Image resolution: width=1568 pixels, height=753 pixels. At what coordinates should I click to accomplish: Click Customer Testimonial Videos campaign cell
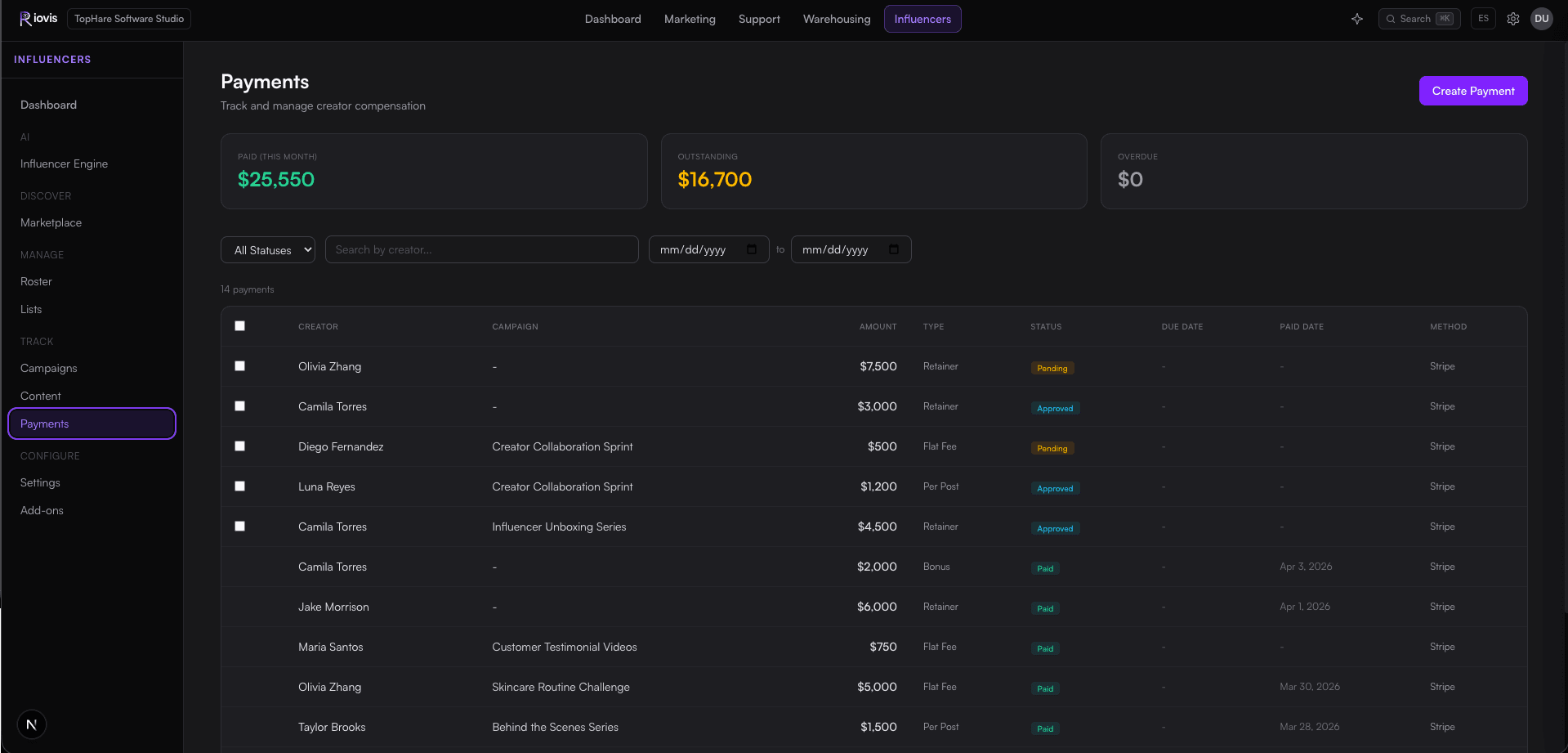pos(565,647)
